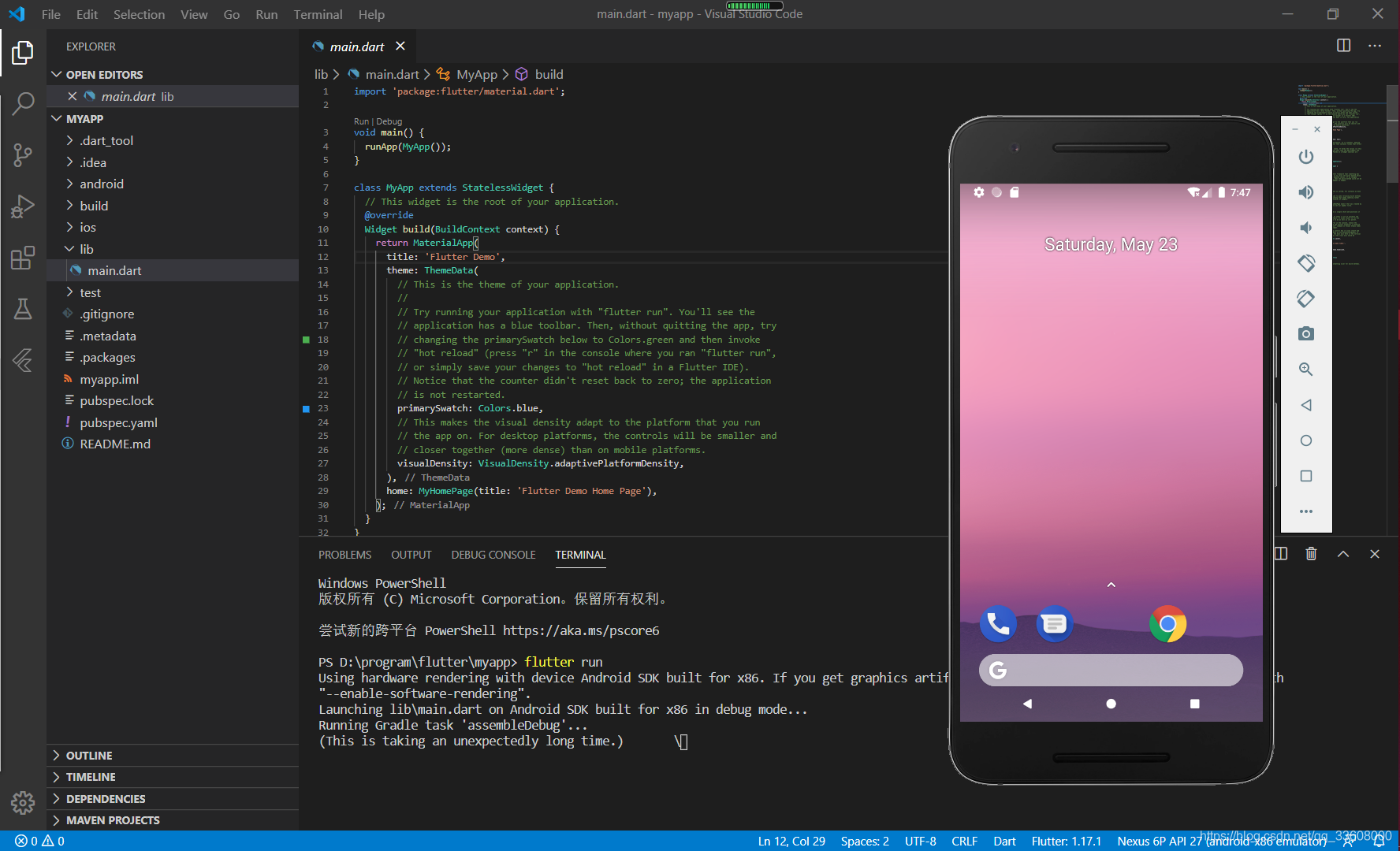Raise emulator volume with volume up icon
This screenshot has height=851, width=1400.
click(1306, 192)
